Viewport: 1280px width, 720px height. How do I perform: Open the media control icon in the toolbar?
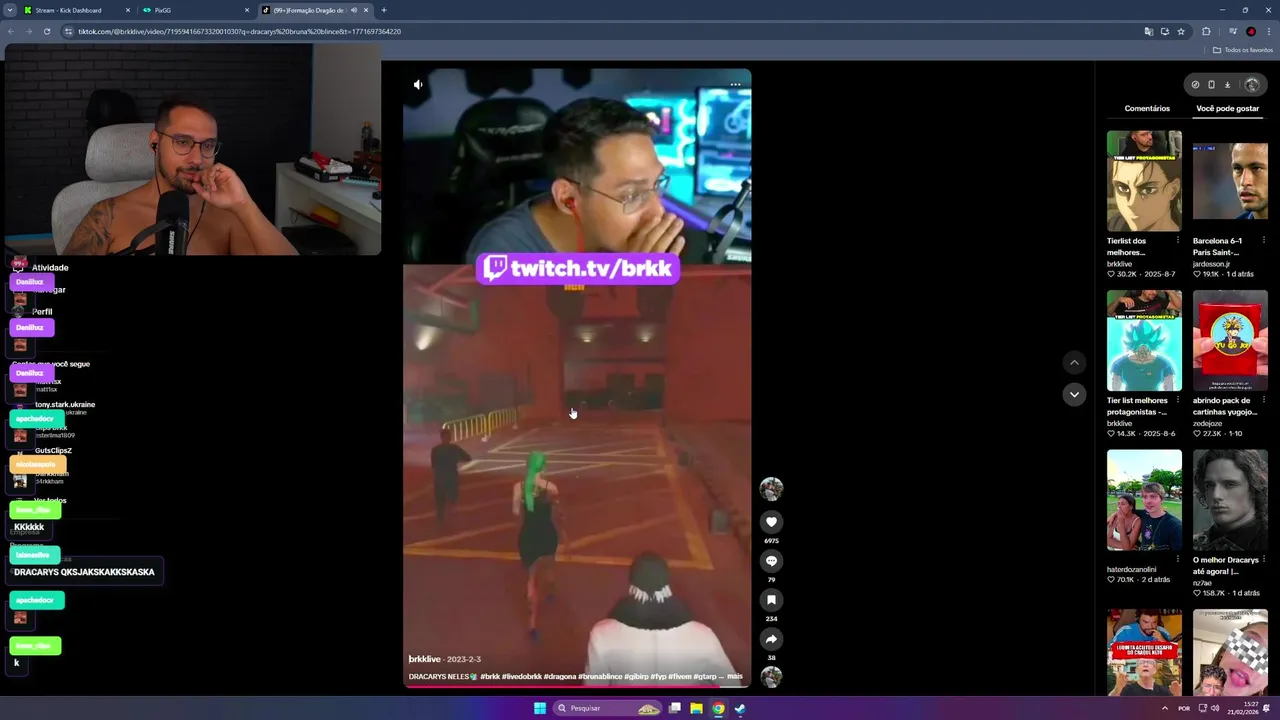click(1232, 31)
